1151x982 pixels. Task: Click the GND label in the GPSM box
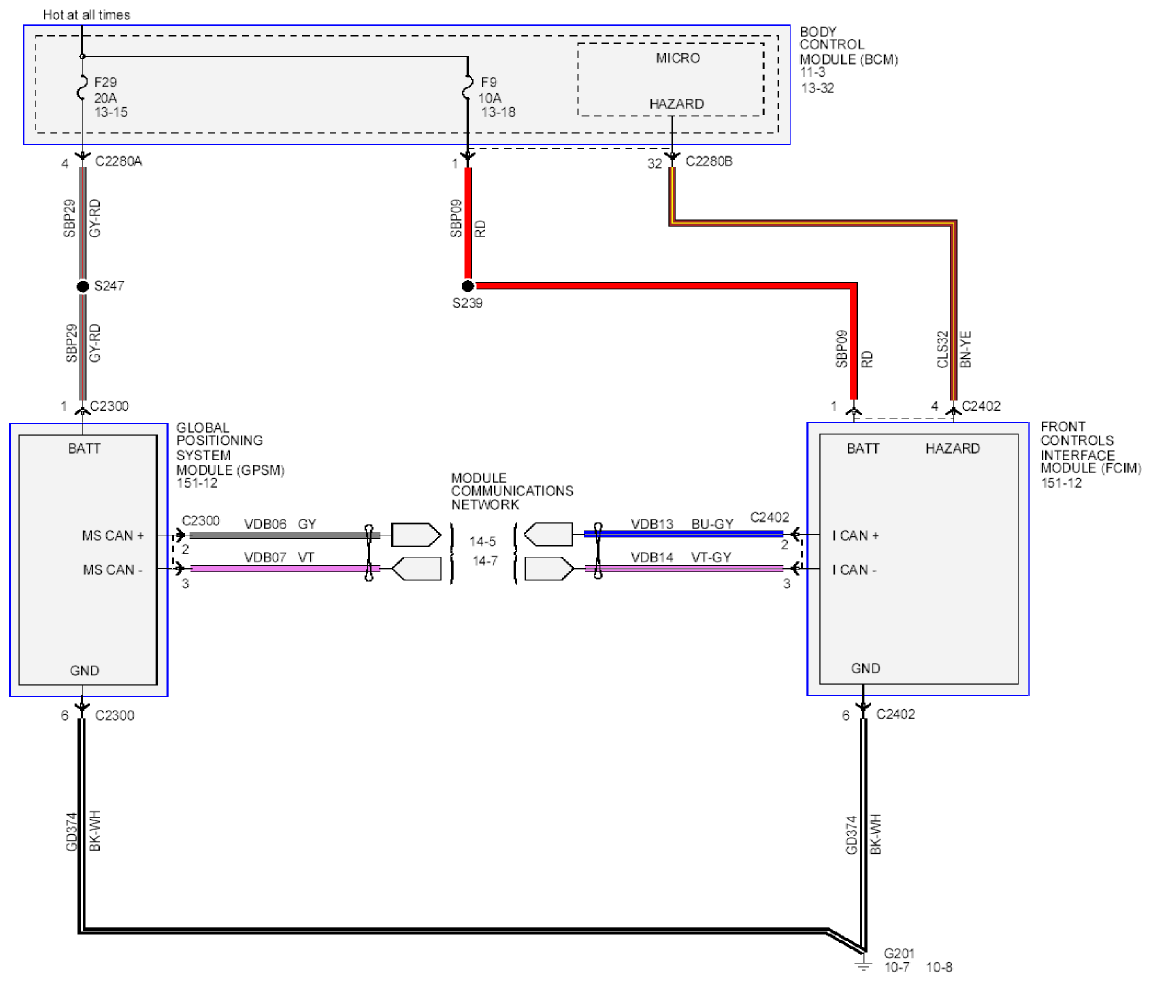[84, 671]
